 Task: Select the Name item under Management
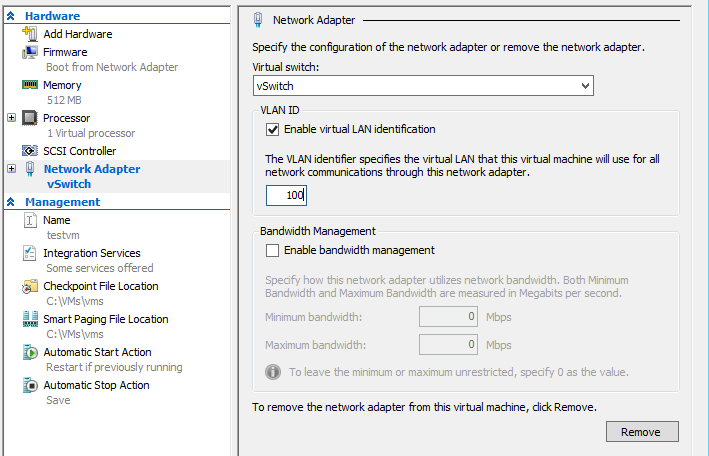[57, 220]
